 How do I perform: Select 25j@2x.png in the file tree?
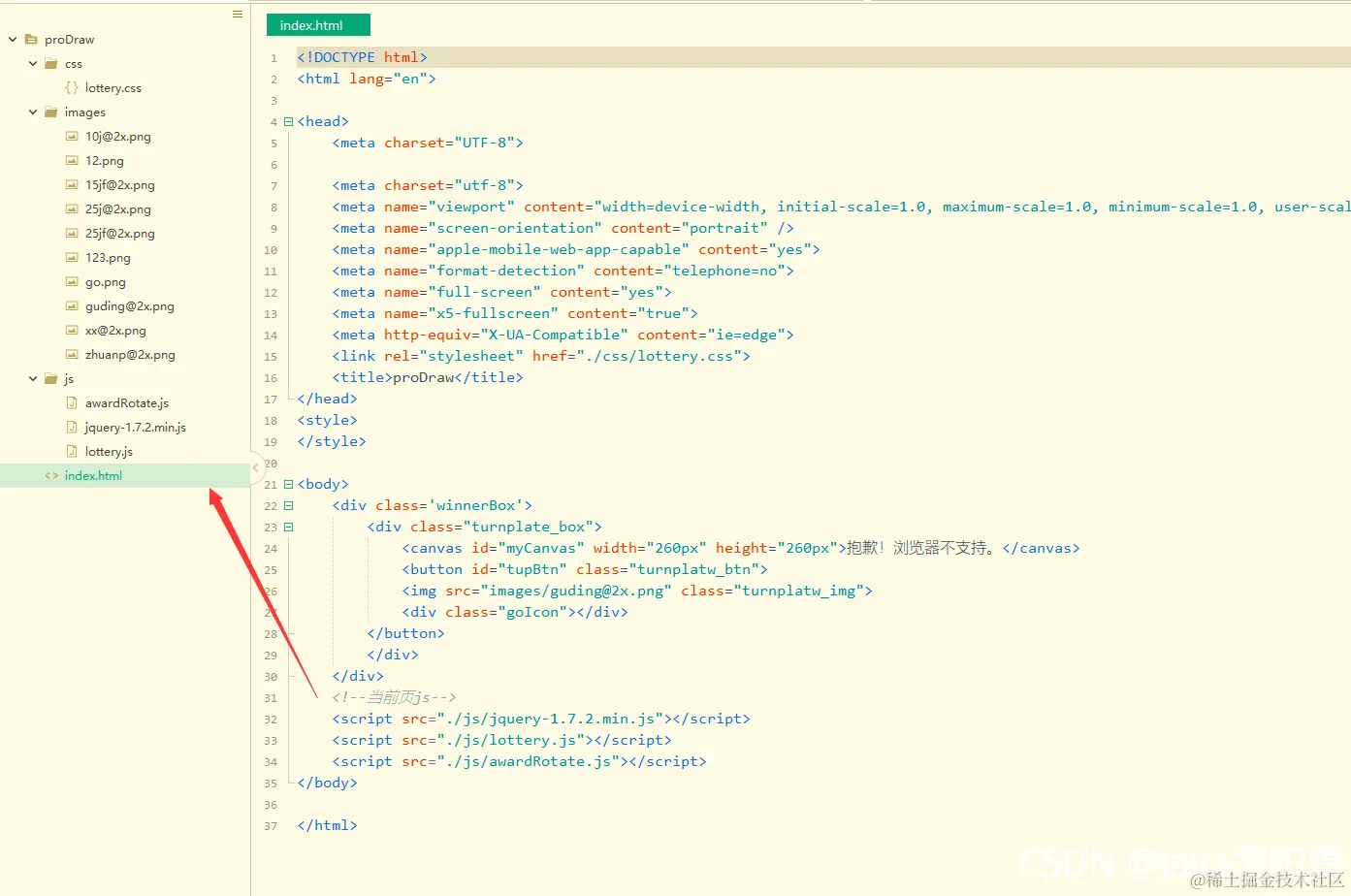click(x=117, y=209)
